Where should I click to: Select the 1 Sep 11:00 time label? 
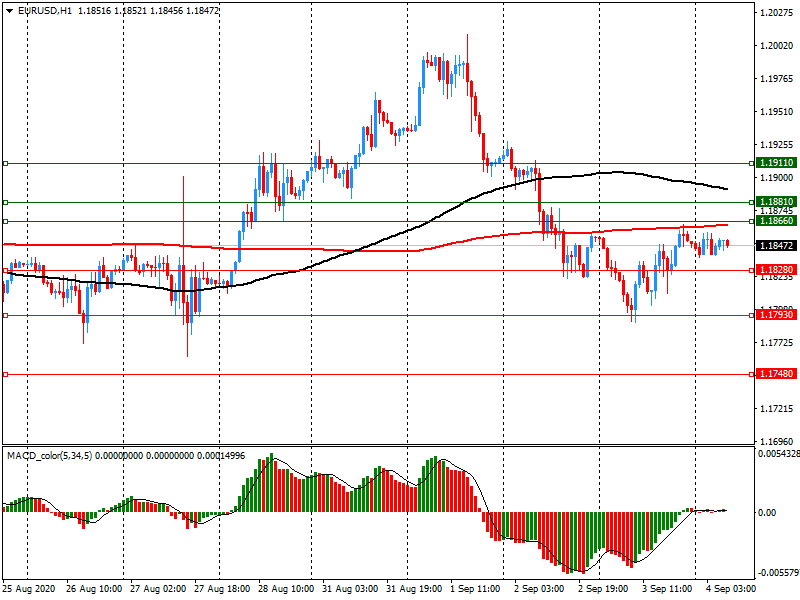tap(472, 588)
